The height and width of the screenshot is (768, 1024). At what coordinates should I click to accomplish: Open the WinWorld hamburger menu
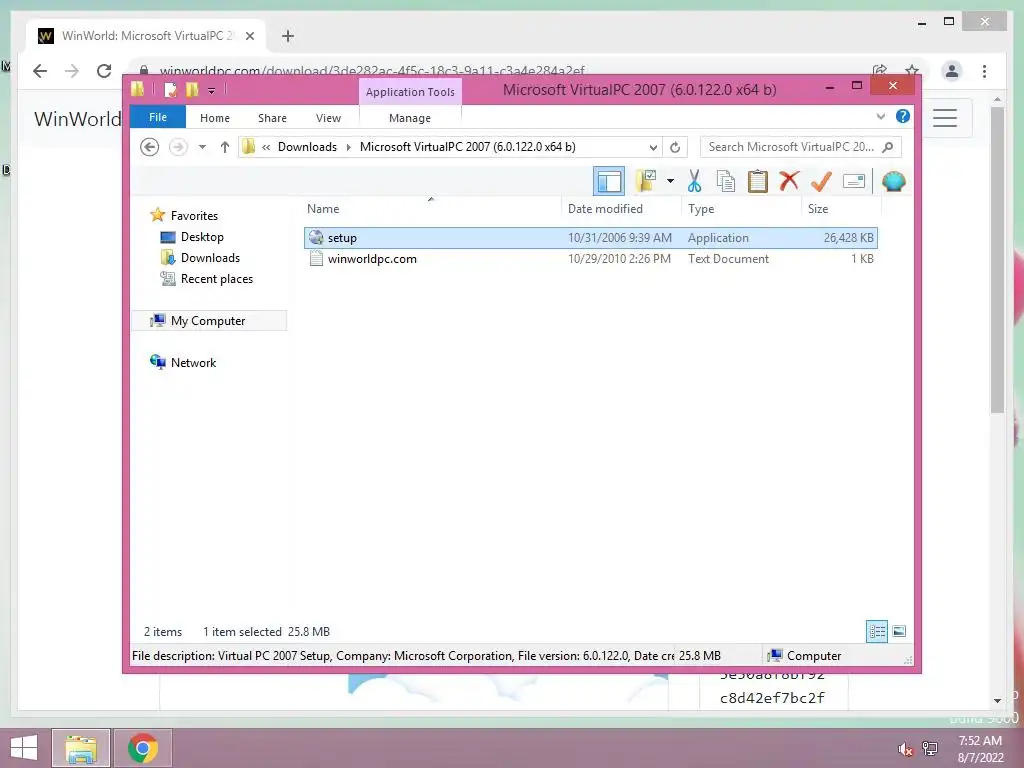(x=944, y=118)
